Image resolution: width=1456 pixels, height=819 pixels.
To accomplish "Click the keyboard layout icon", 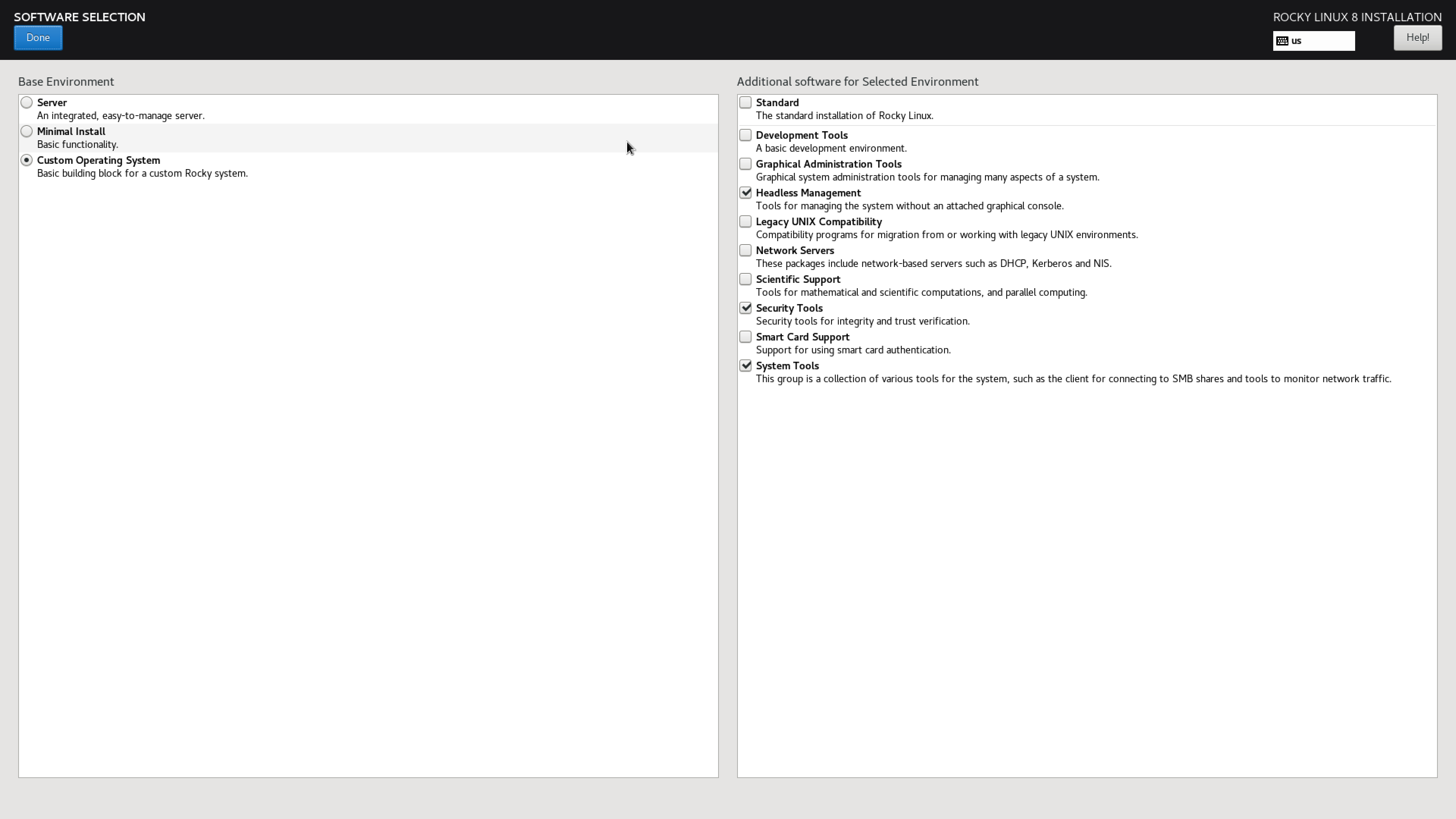I will [x=1282, y=41].
